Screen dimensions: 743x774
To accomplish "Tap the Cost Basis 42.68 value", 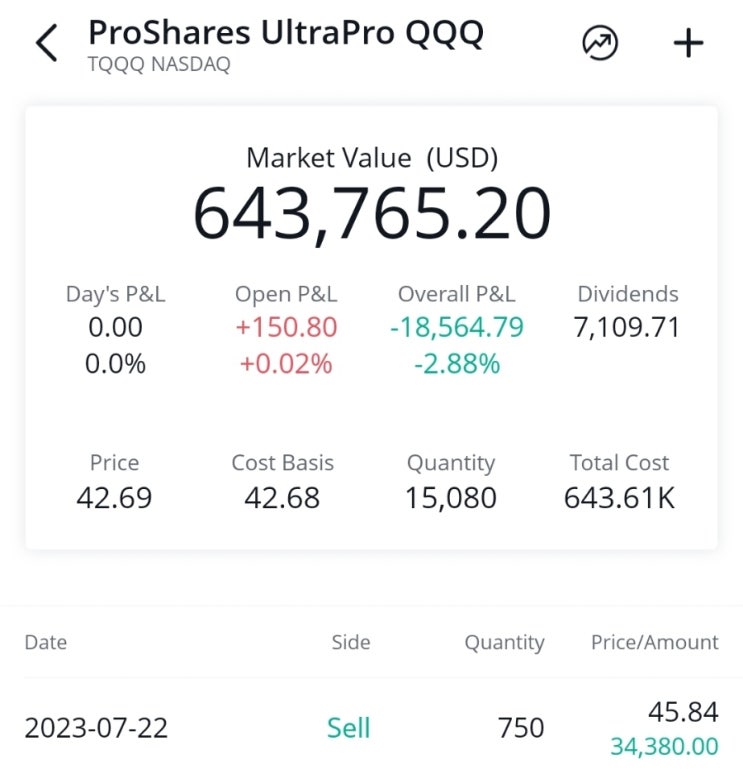I will [x=283, y=497].
